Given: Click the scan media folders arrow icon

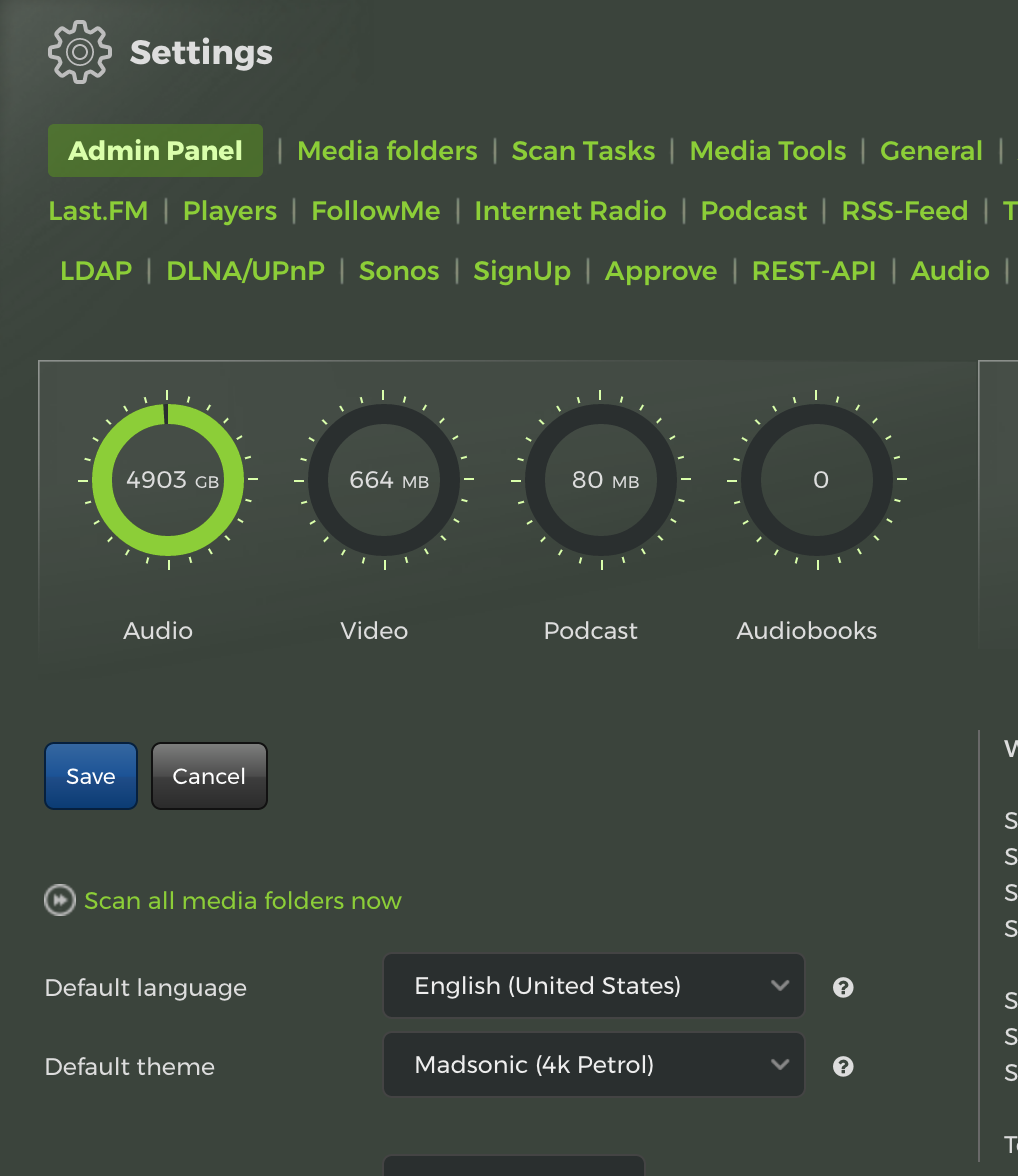Looking at the screenshot, I should pyautogui.click(x=61, y=901).
